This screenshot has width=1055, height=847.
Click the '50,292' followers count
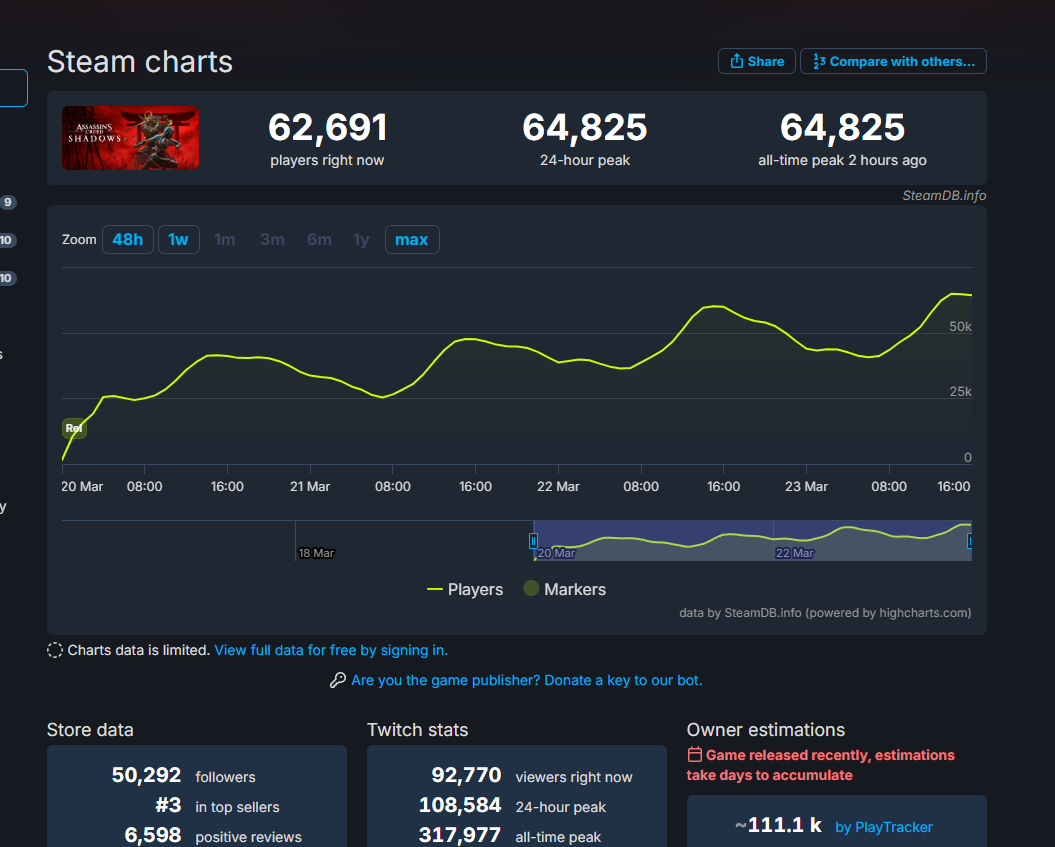tap(147, 775)
